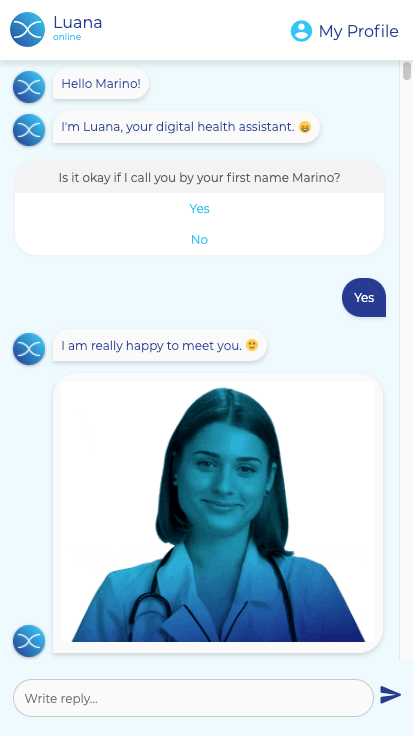Click the "online" status text under Luana
Image resolution: width=413 pixels, height=736 pixels.
67,37
